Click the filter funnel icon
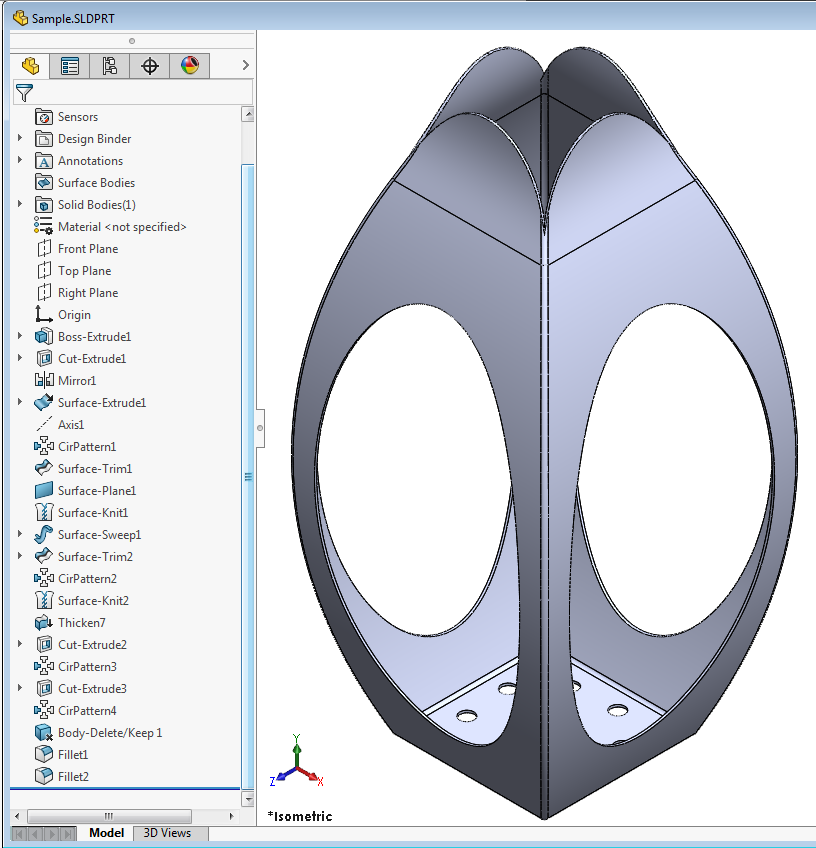816x848 pixels. click(x=25, y=92)
